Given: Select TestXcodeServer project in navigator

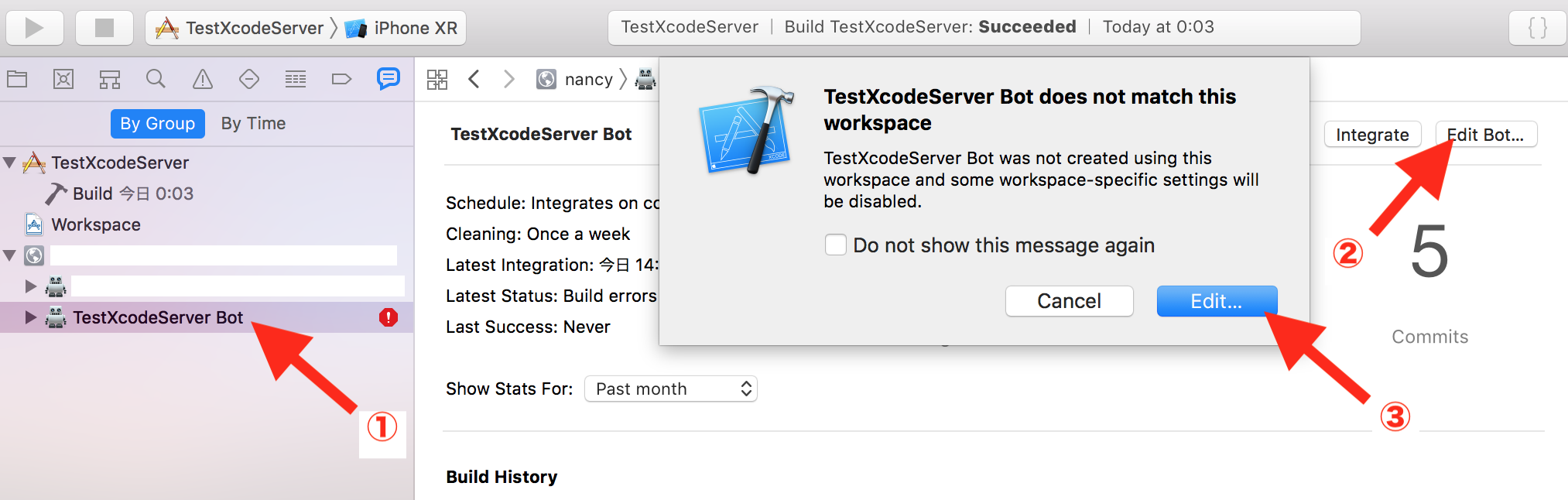Looking at the screenshot, I should pos(207,163).
